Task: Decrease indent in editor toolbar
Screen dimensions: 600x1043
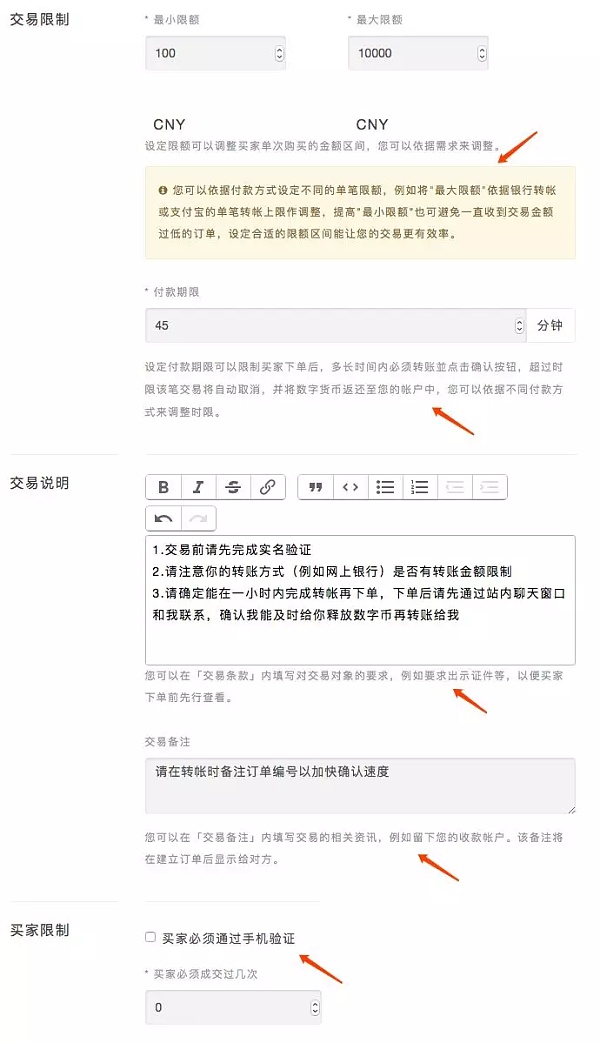Action: click(x=454, y=487)
